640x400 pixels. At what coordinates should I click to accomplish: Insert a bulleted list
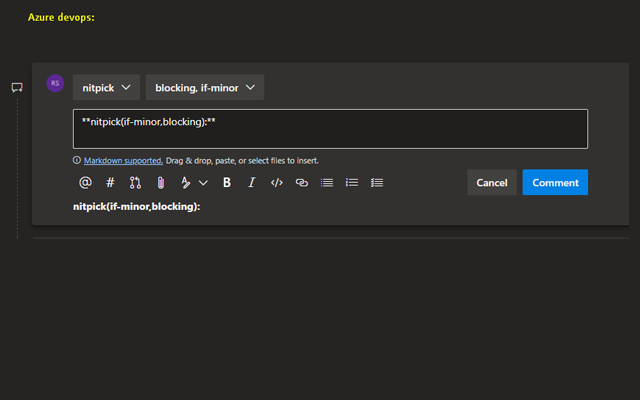click(352, 182)
